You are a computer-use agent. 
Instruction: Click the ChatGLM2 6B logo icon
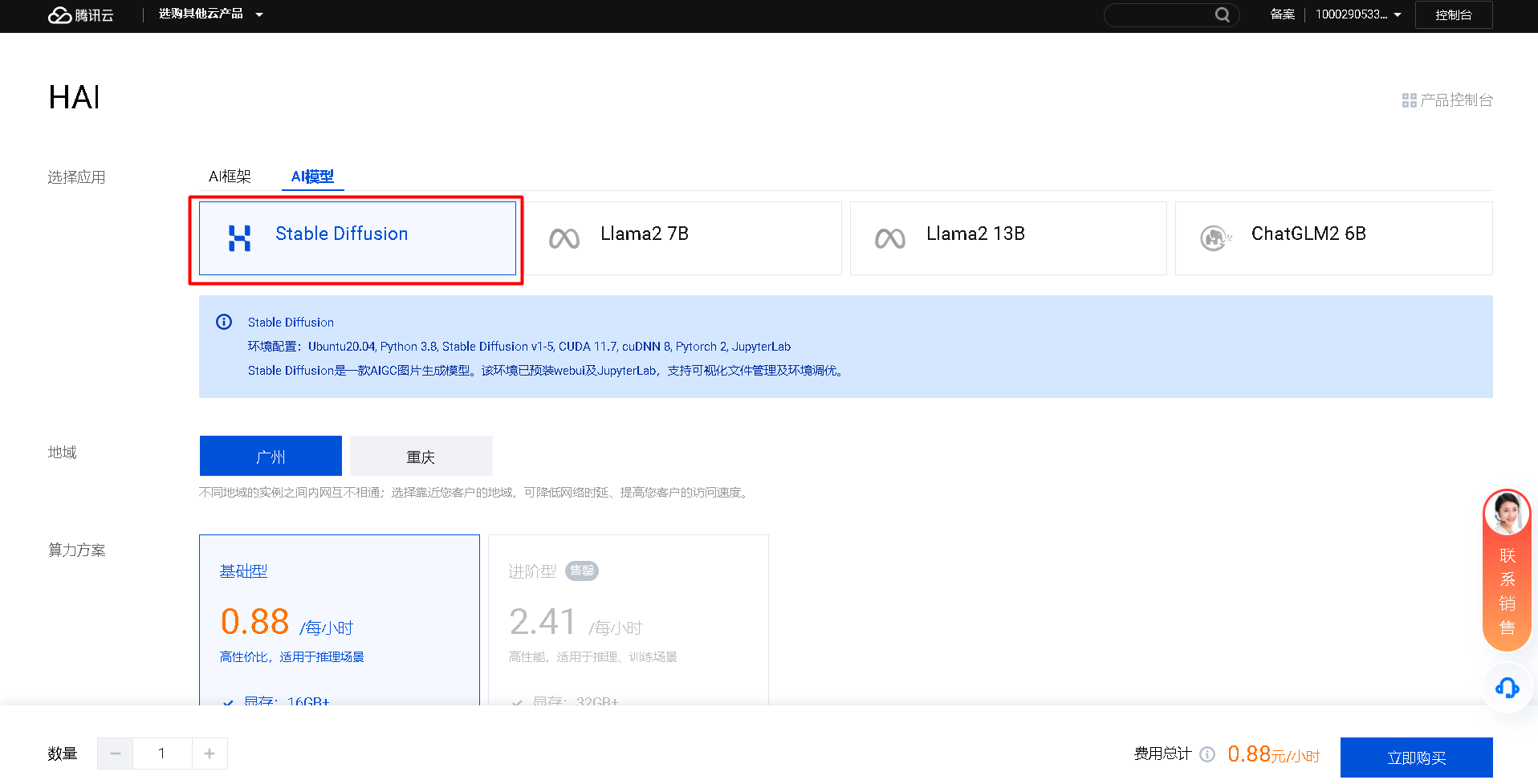coord(1215,238)
